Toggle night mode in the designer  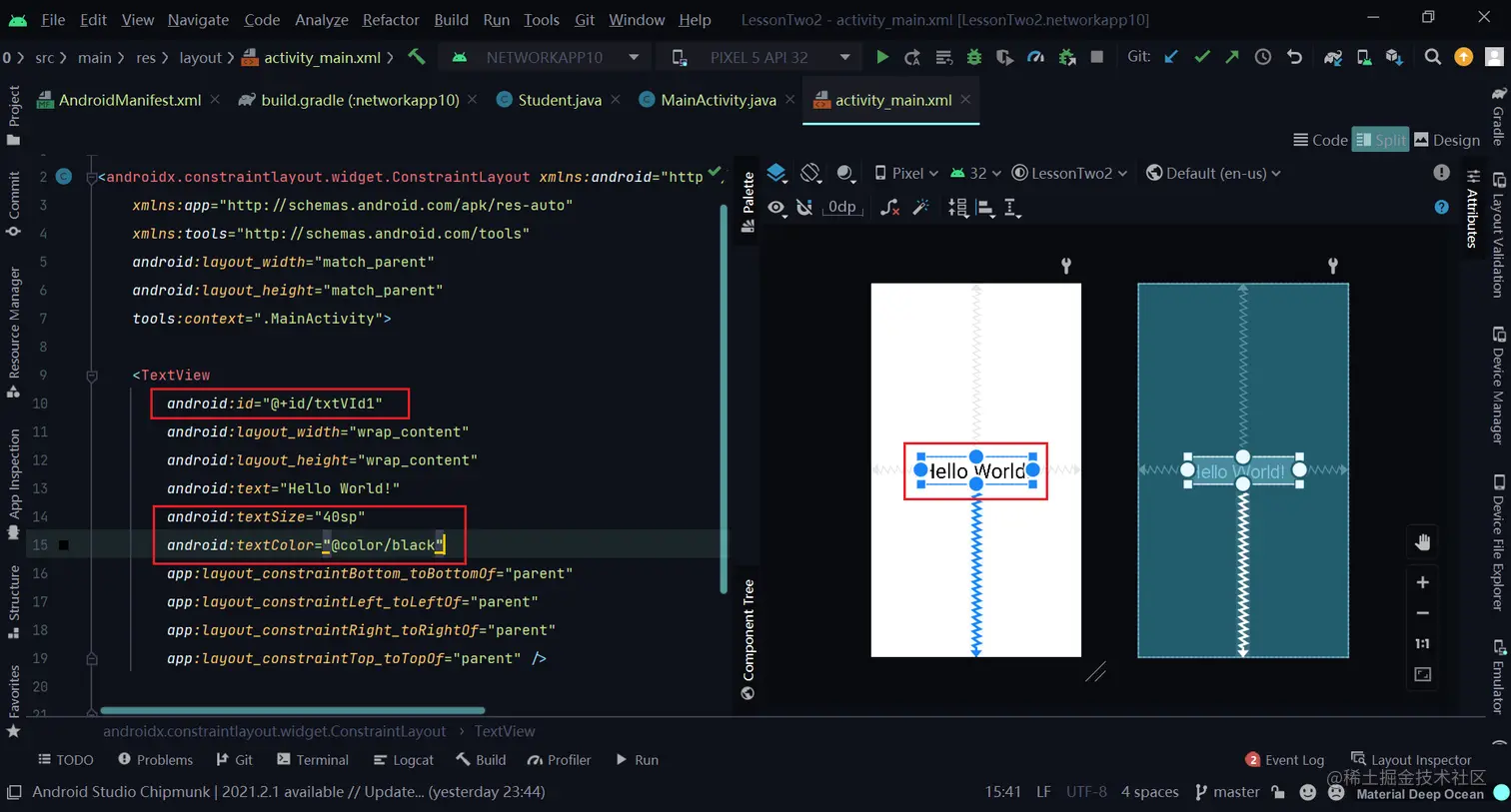click(x=845, y=174)
